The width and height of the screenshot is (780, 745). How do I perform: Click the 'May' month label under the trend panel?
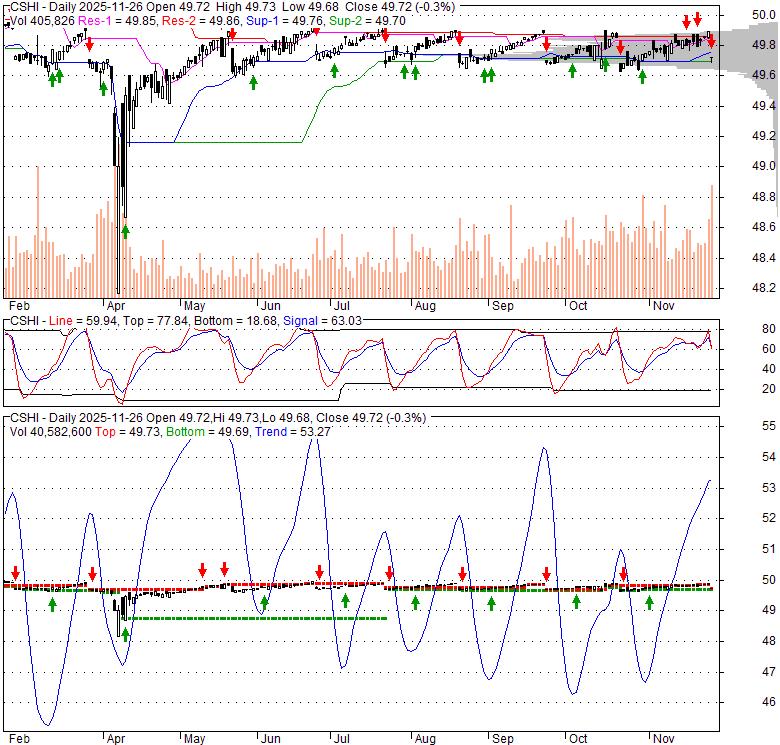pos(194,739)
